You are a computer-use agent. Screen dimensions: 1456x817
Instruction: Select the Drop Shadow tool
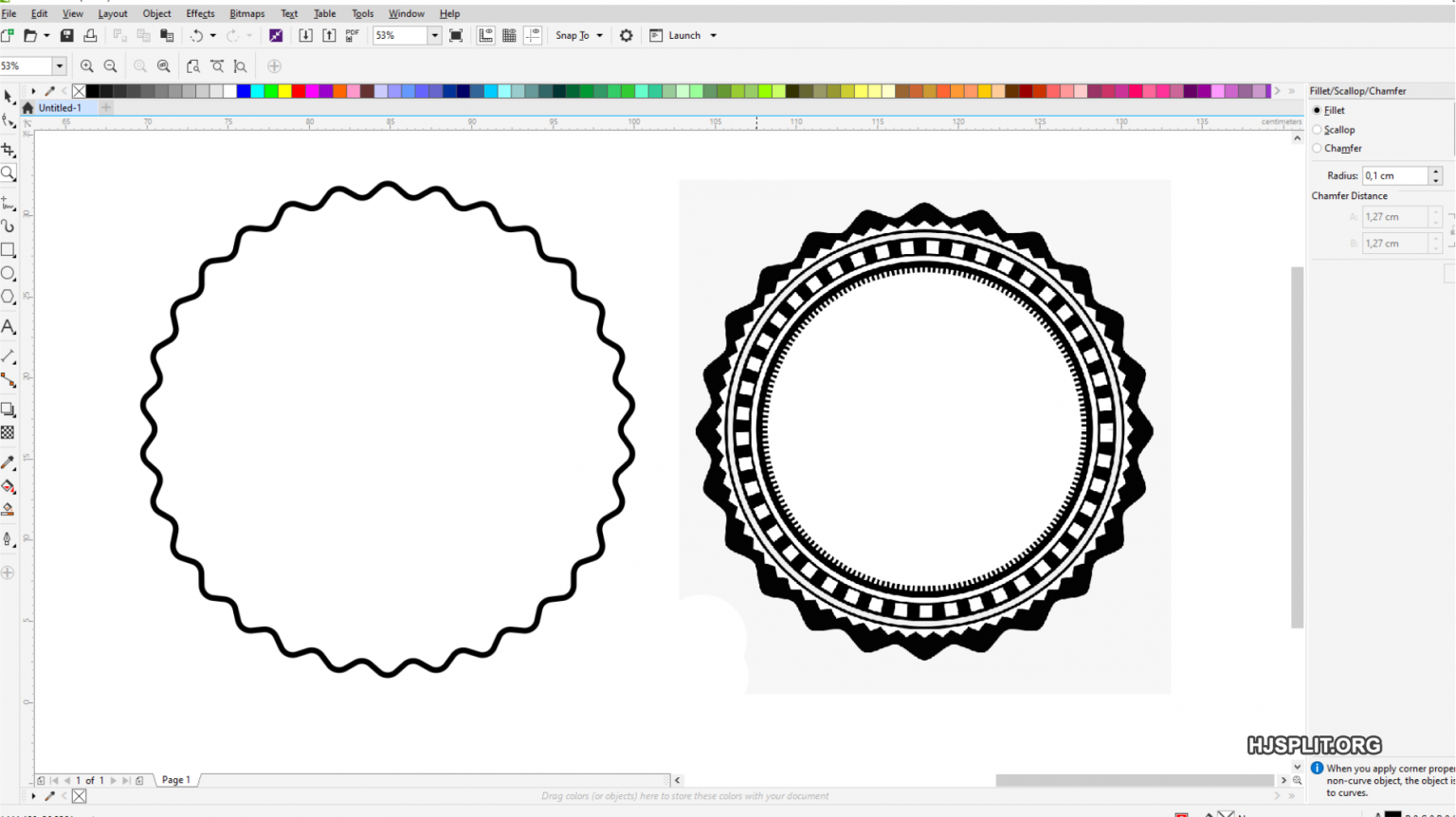[9, 409]
